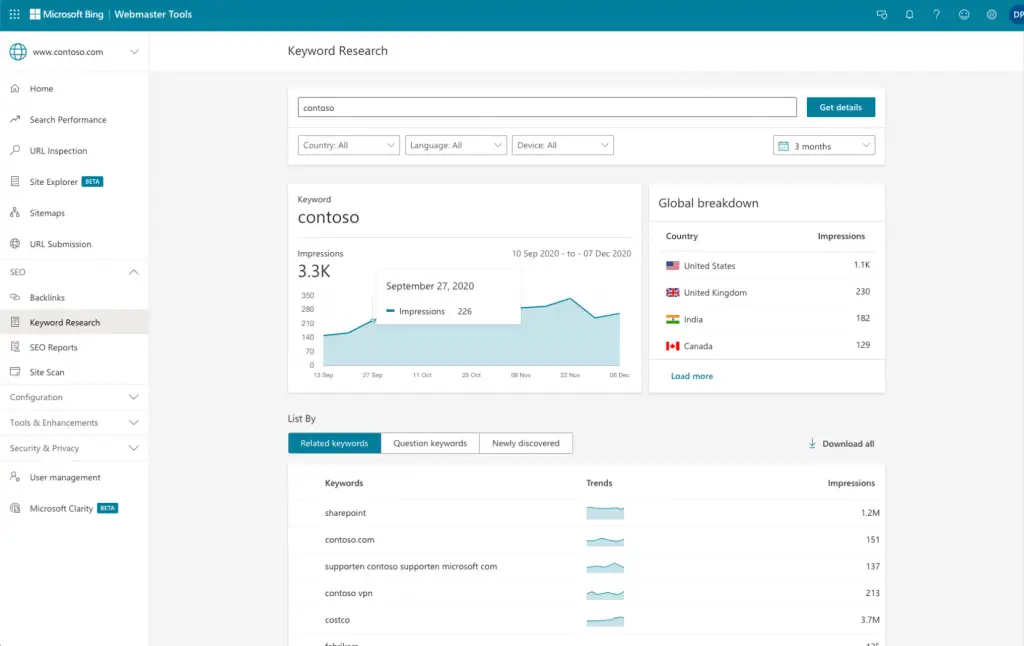The image size is (1024, 646).
Task: Switch to the Newly discovered tab
Action: pos(526,443)
